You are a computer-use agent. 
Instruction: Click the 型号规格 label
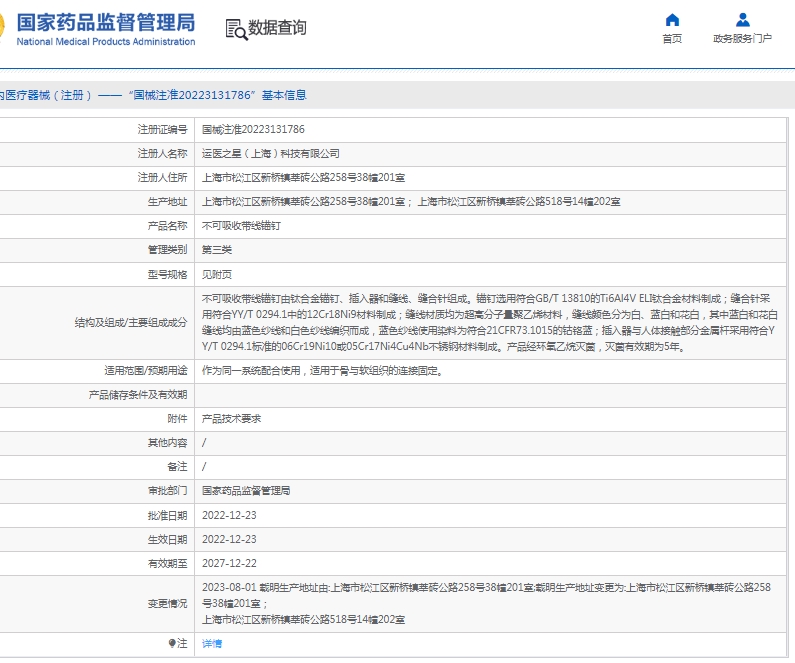[x=167, y=274]
